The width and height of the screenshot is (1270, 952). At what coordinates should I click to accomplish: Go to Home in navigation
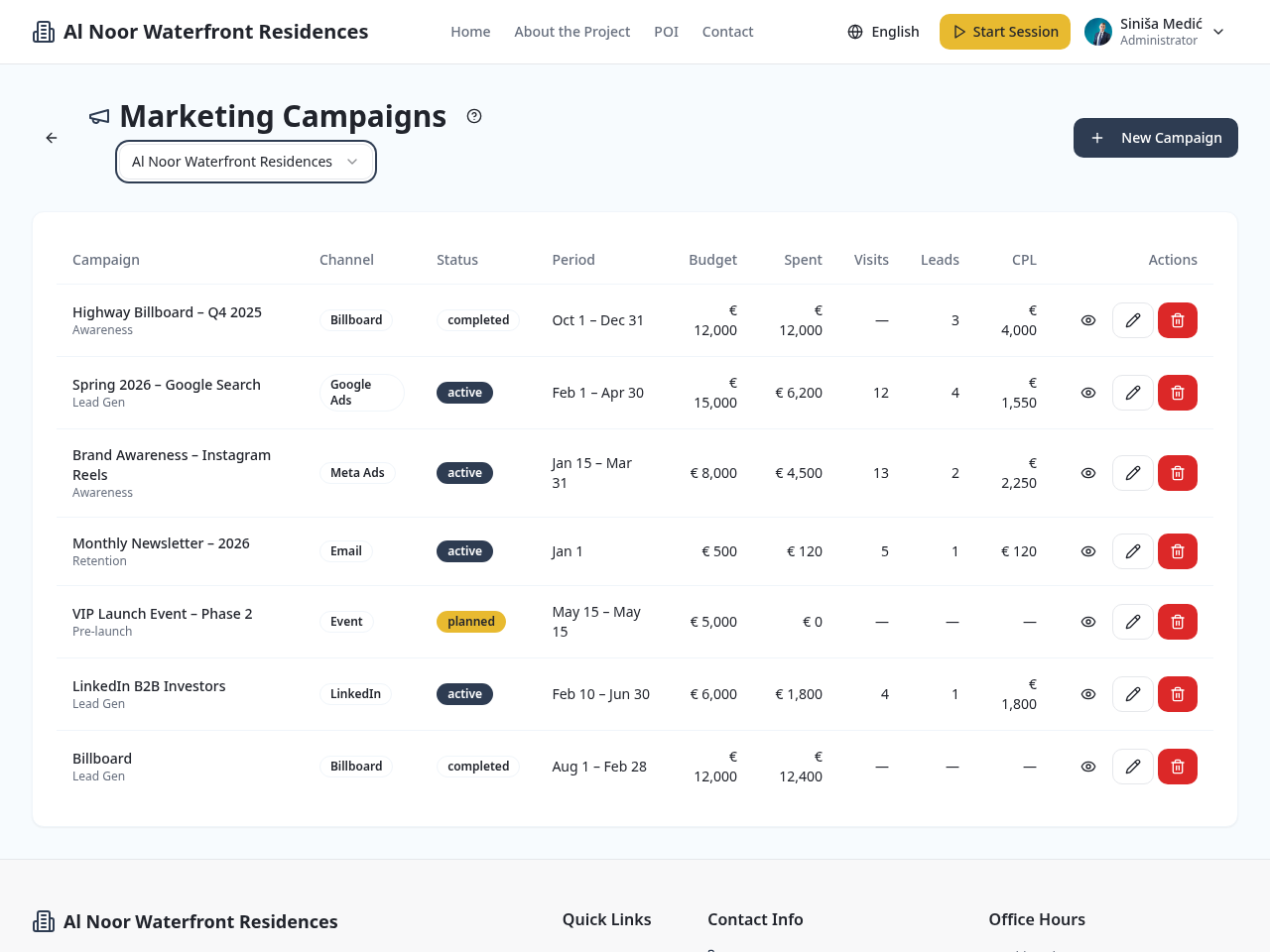(470, 32)
